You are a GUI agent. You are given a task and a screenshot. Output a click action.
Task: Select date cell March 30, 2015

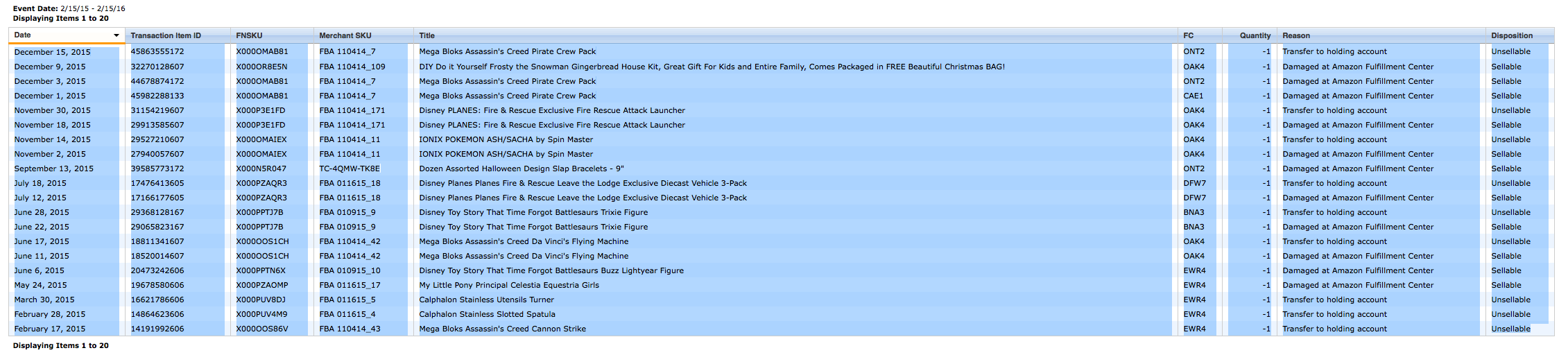tap(44, 300)
